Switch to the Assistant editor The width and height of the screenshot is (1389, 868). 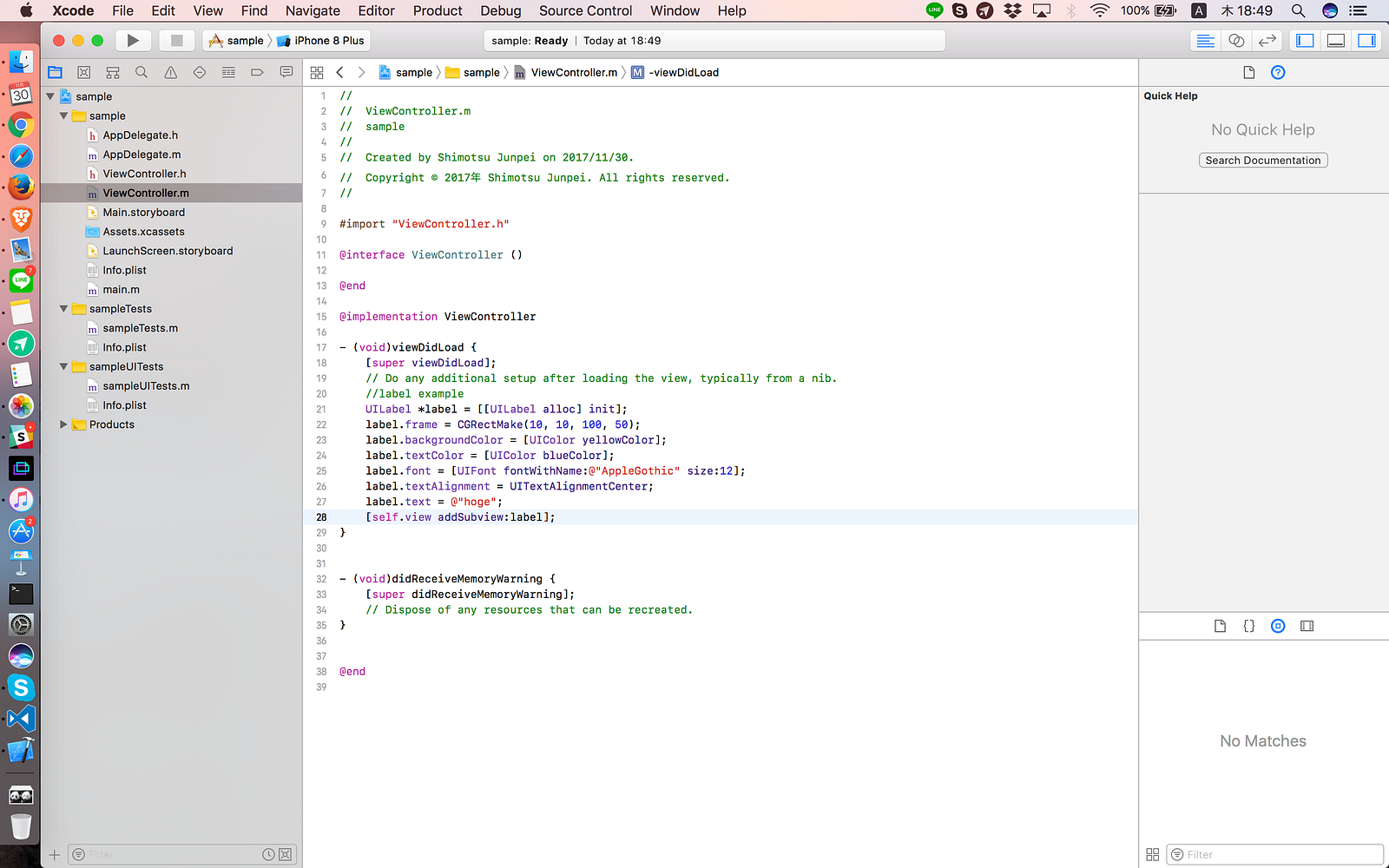1236,41
